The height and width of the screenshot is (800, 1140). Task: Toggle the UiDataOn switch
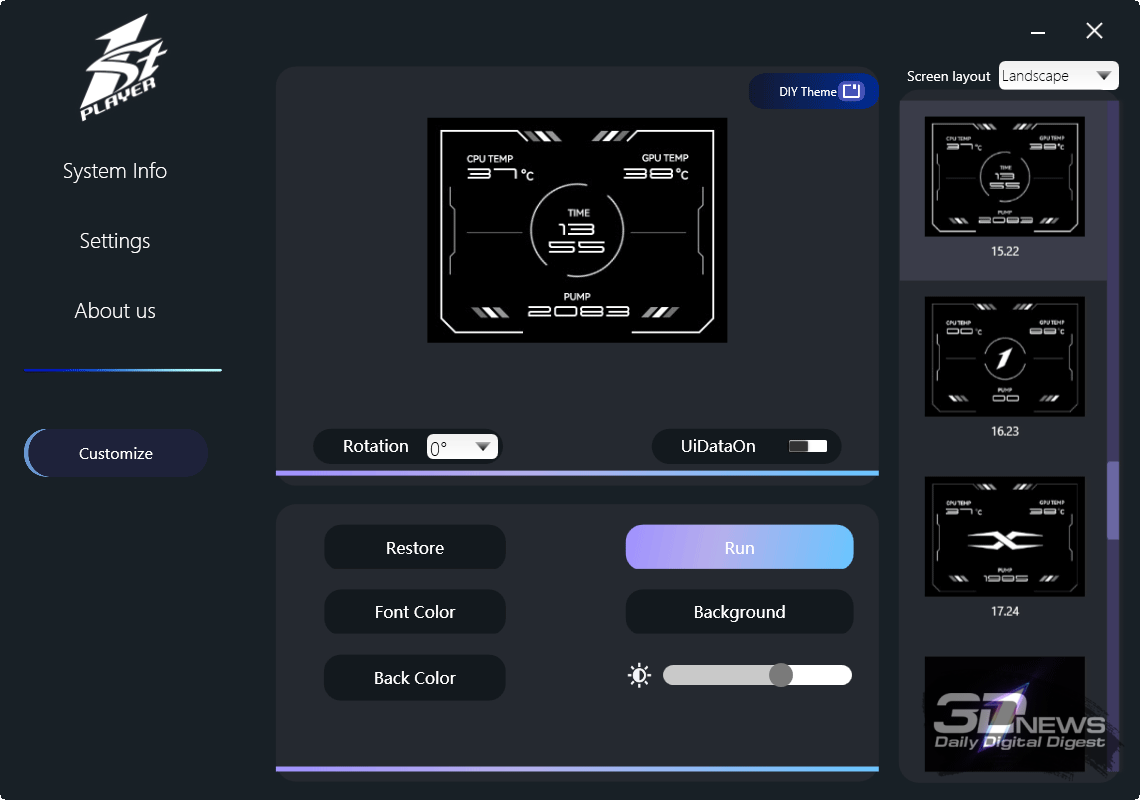tap(808, 446)
